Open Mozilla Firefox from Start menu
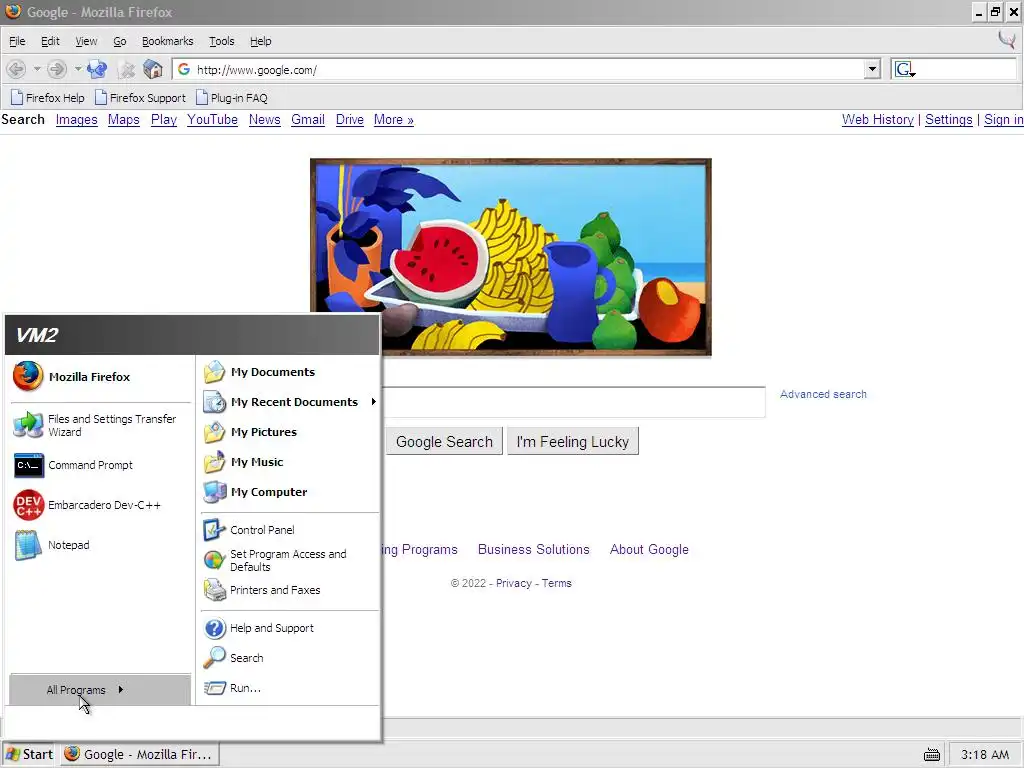This screenshot has height=768, width=1024. coord(101,377)
